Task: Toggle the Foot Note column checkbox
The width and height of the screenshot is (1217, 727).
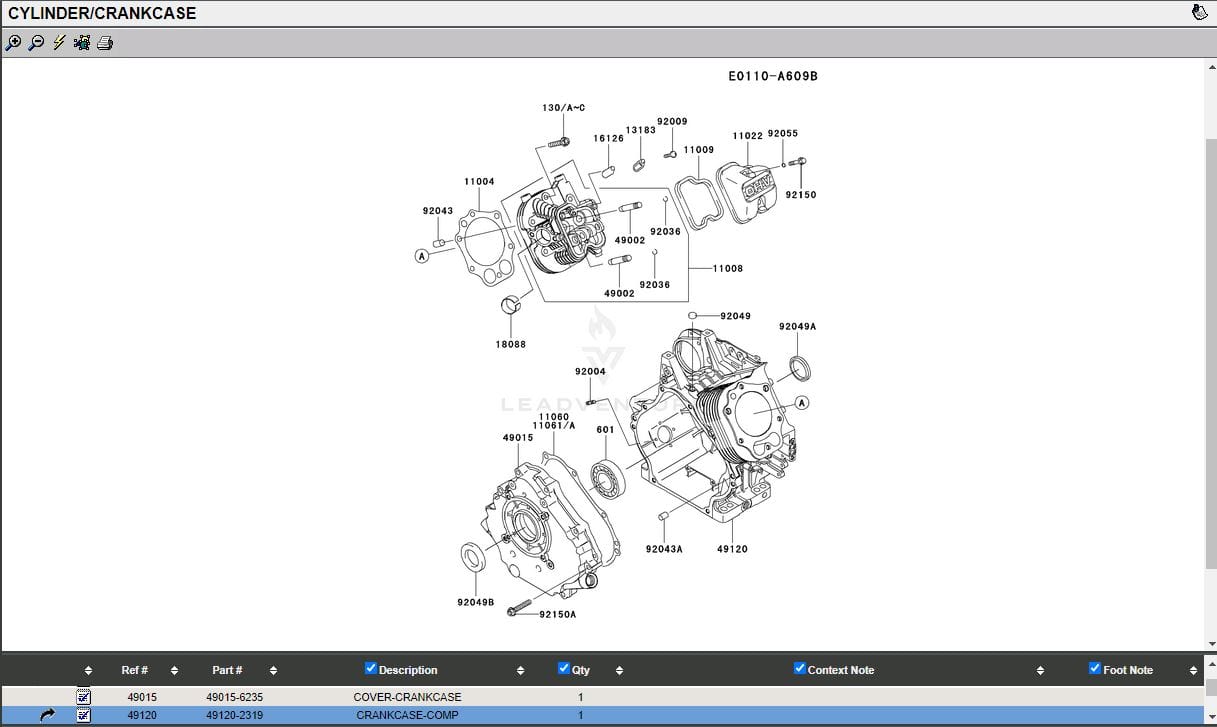Action: point(1095,669)
